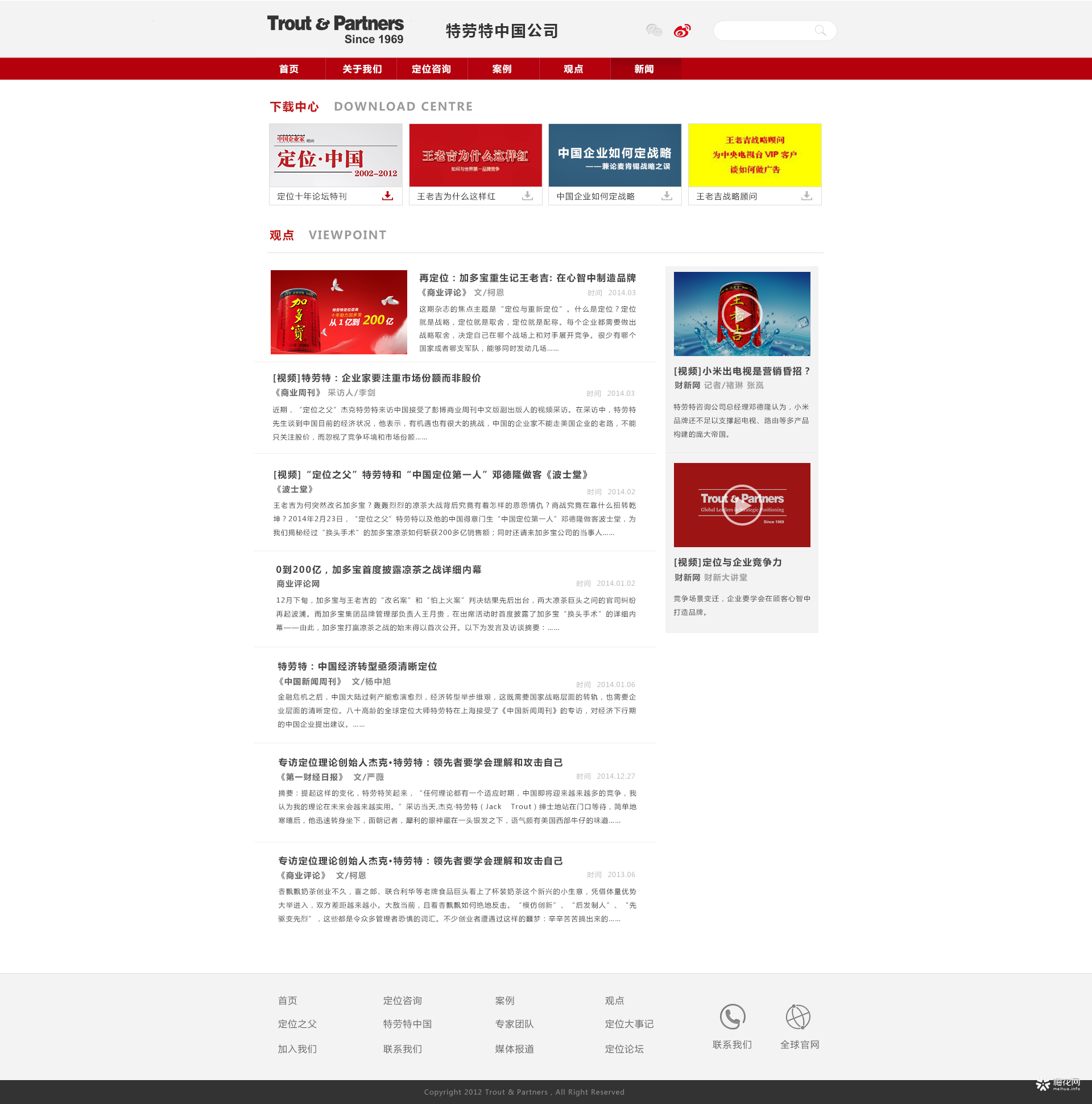1092x1104 pixels.
Task: Click footer link 案例
Action: point(504,1000)
